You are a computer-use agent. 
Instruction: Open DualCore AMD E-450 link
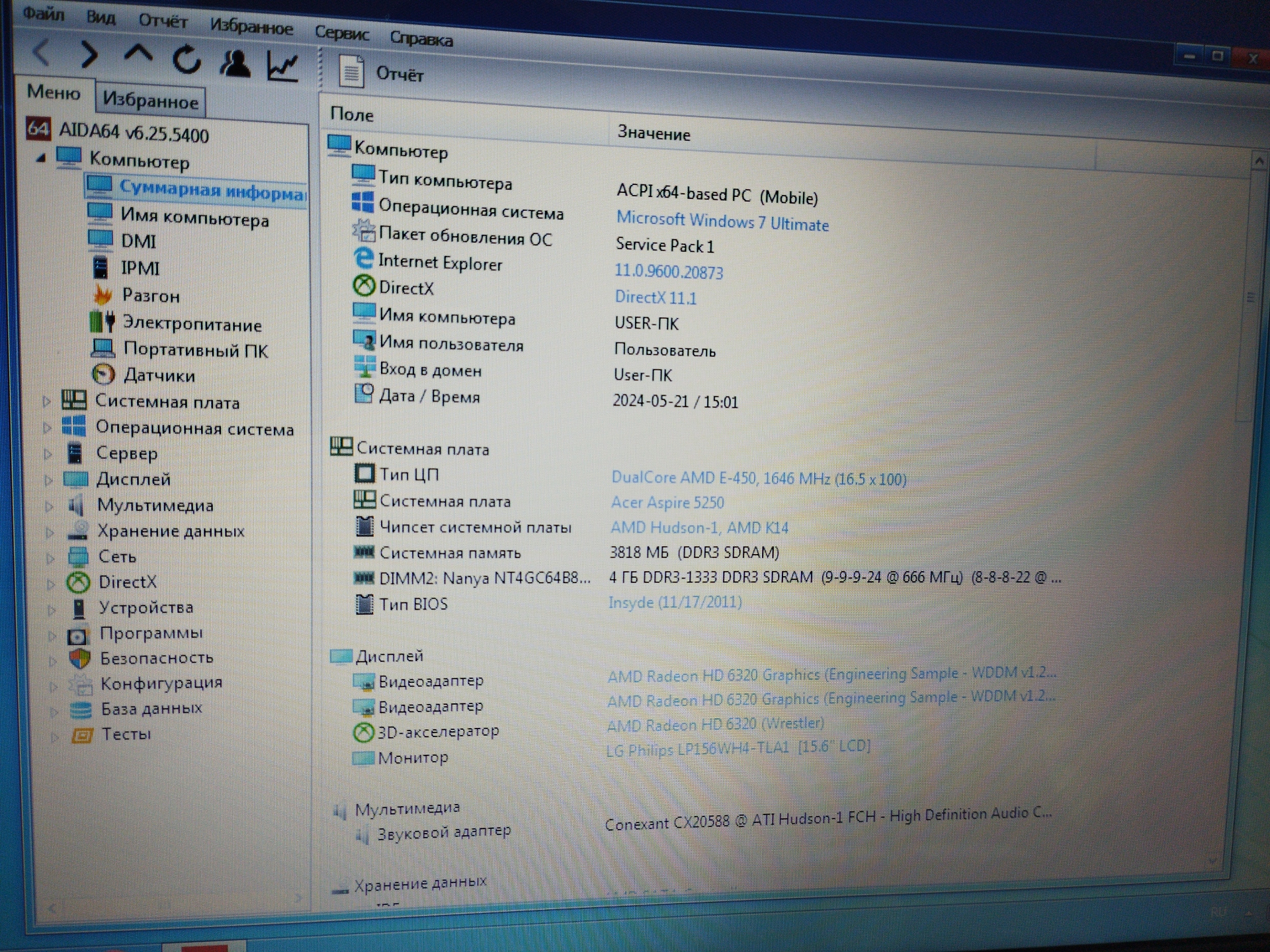click(759, 478)
